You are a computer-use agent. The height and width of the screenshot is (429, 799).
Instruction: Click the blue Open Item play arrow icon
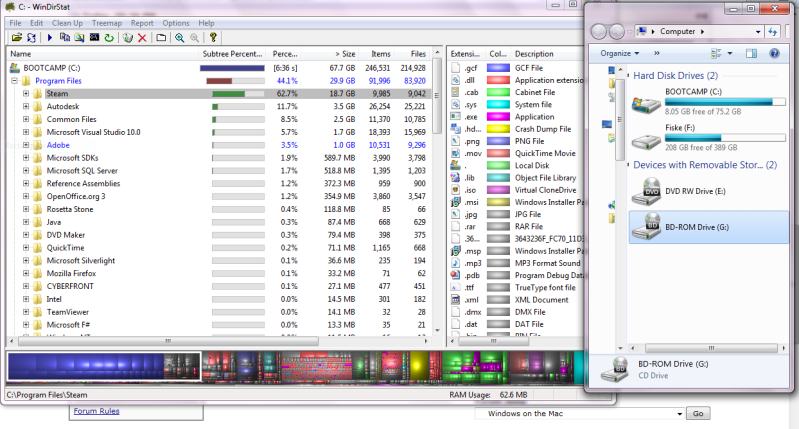(49, 38)
